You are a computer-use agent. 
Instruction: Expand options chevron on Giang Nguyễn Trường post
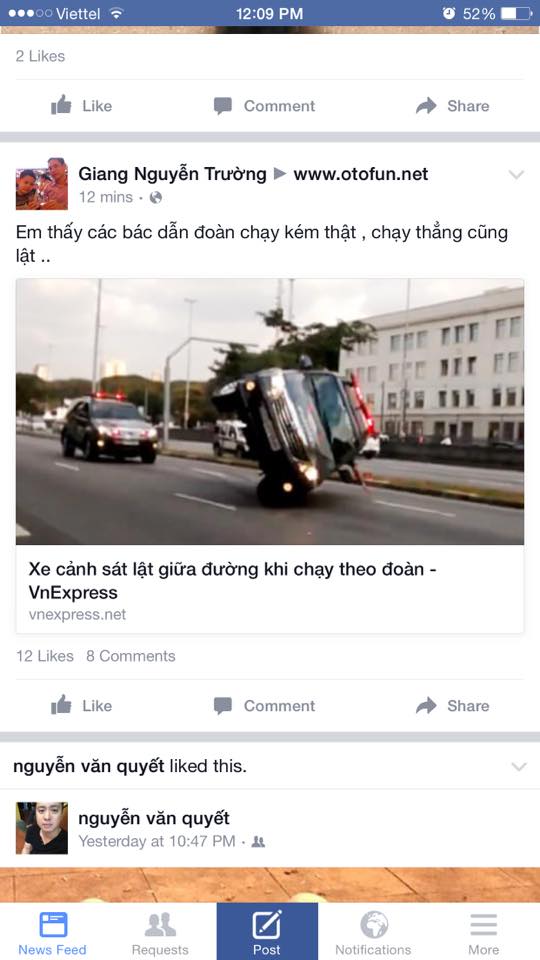pyautogui.click(x=516, y=175)
